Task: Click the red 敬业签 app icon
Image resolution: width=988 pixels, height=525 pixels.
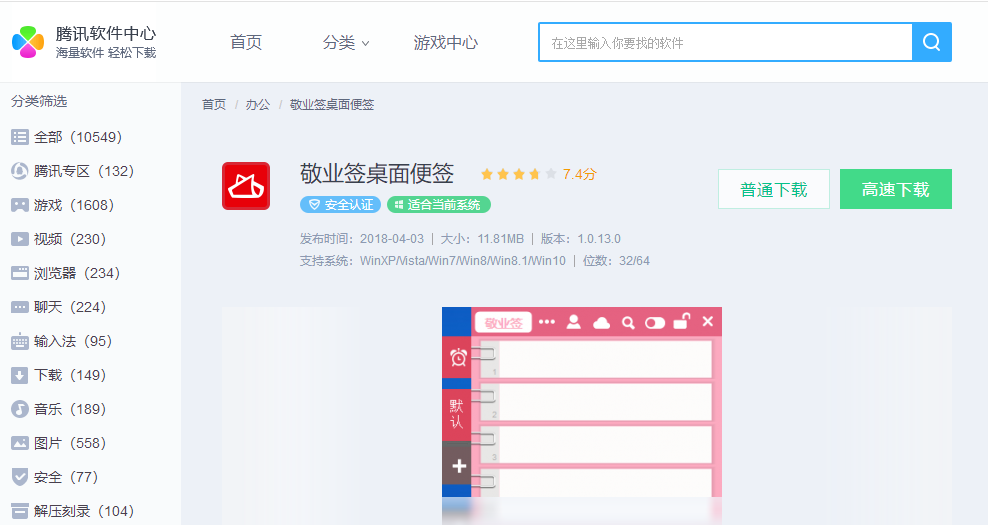Action: point(246,186)
